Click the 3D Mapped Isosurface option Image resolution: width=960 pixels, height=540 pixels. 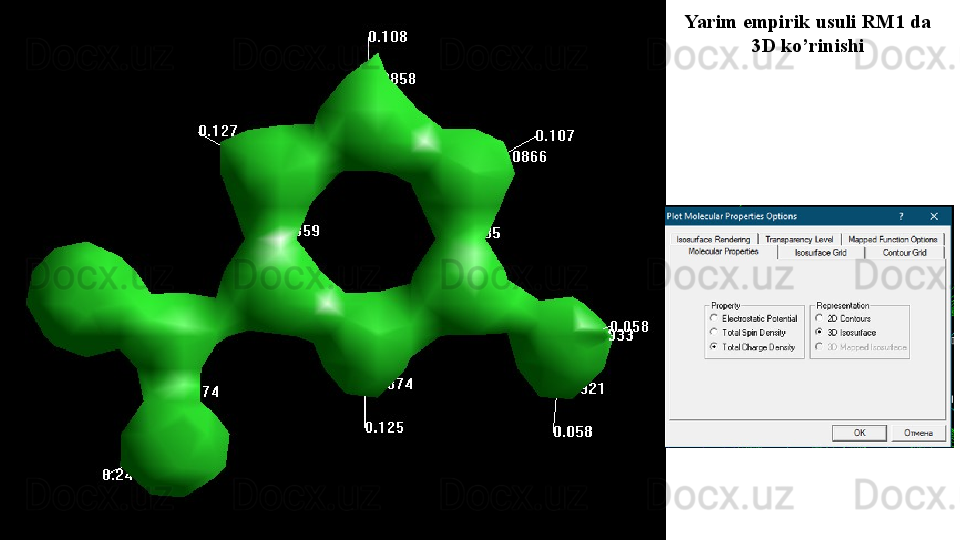[819, 347]
